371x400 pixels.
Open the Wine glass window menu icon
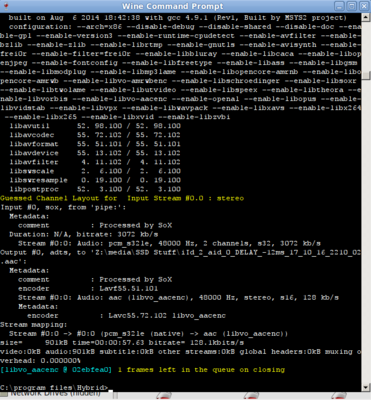(x=5, y=6)
